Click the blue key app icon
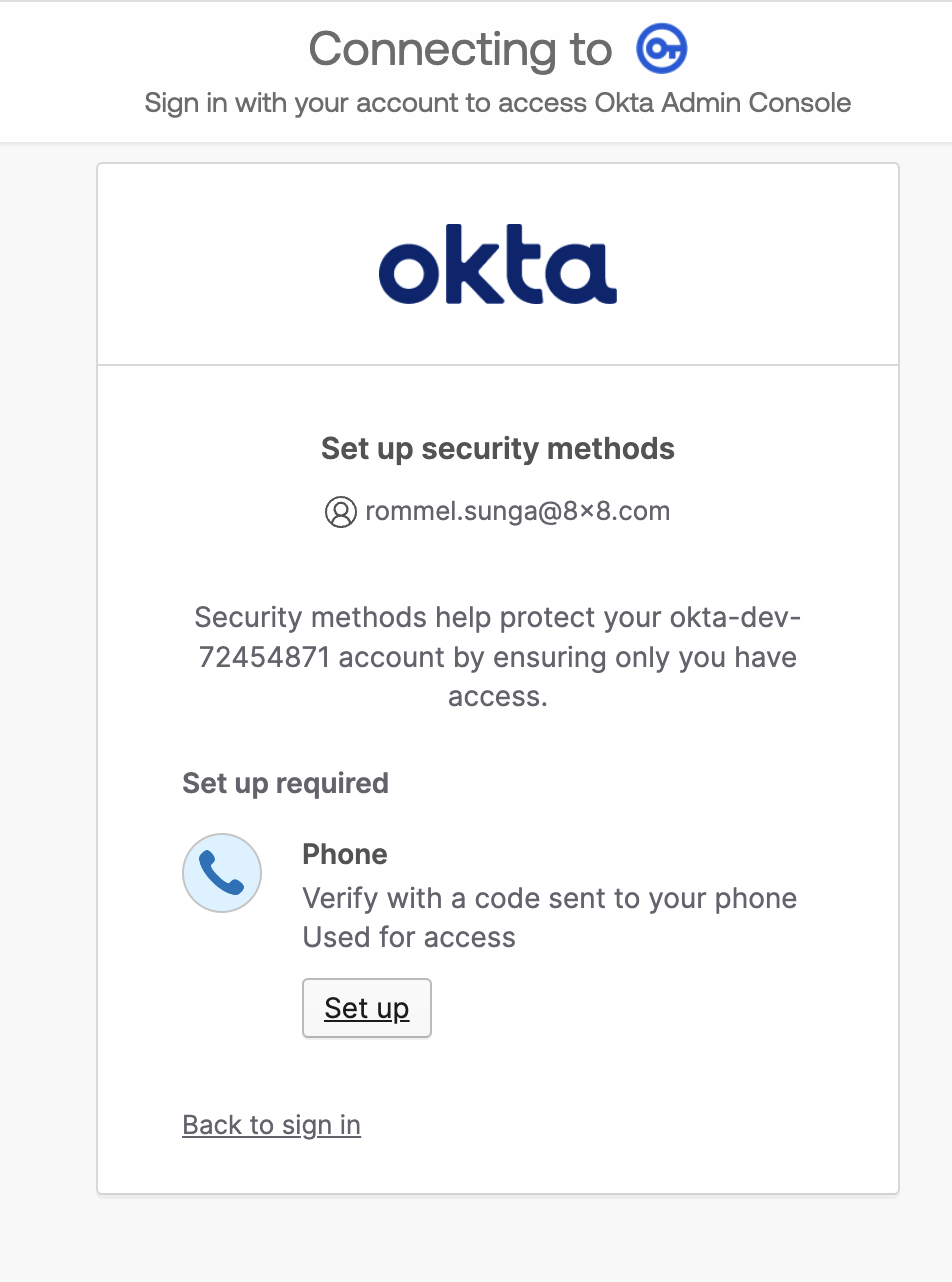Screen dimensions: 952x1282 pyautogui.click(x=662, y=49)
